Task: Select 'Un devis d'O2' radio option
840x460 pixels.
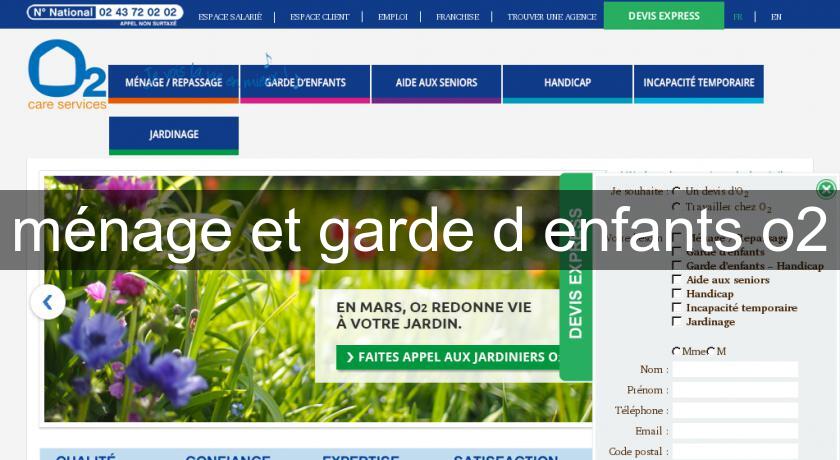Action: (x=677, y=191)
